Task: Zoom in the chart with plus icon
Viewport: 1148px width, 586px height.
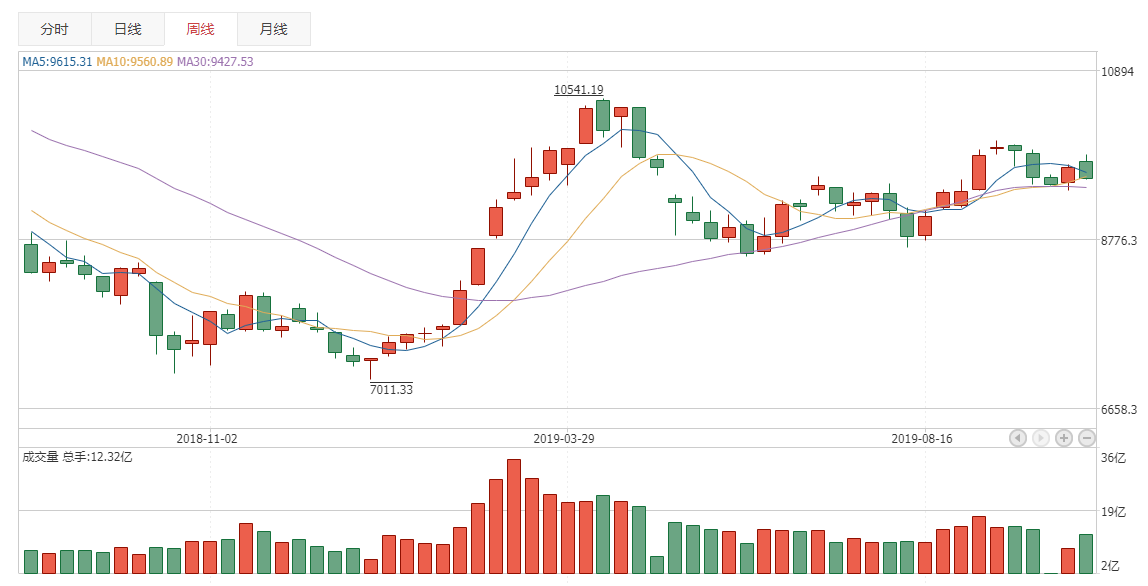Action: coord(1064,438)
